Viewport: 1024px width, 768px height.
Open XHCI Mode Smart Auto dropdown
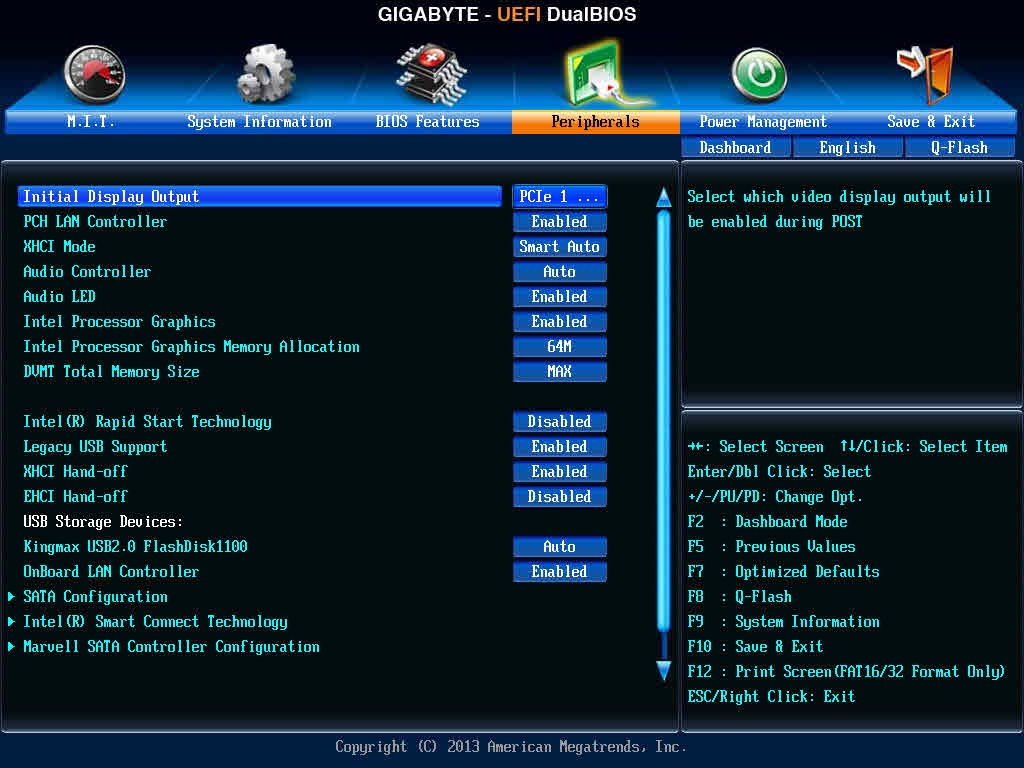tap(560, 247)
